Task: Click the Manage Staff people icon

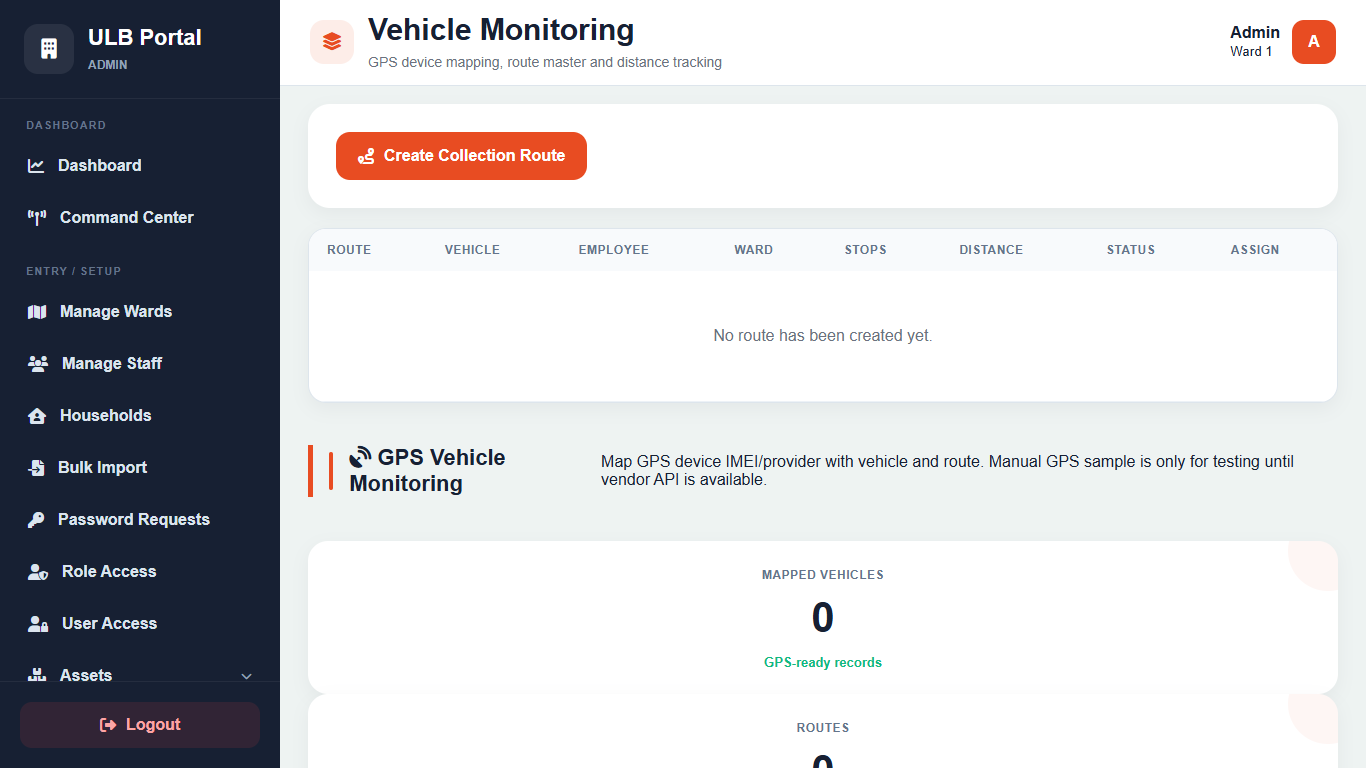Action: (38, 364)
